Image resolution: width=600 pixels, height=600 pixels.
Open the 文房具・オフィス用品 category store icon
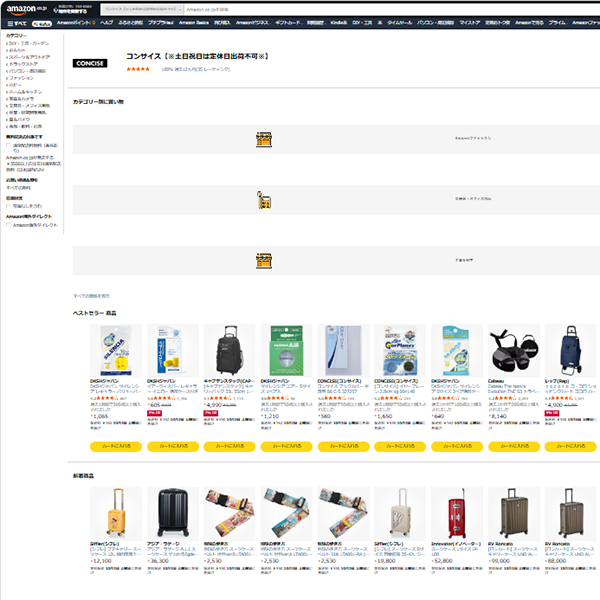[264, 200]
